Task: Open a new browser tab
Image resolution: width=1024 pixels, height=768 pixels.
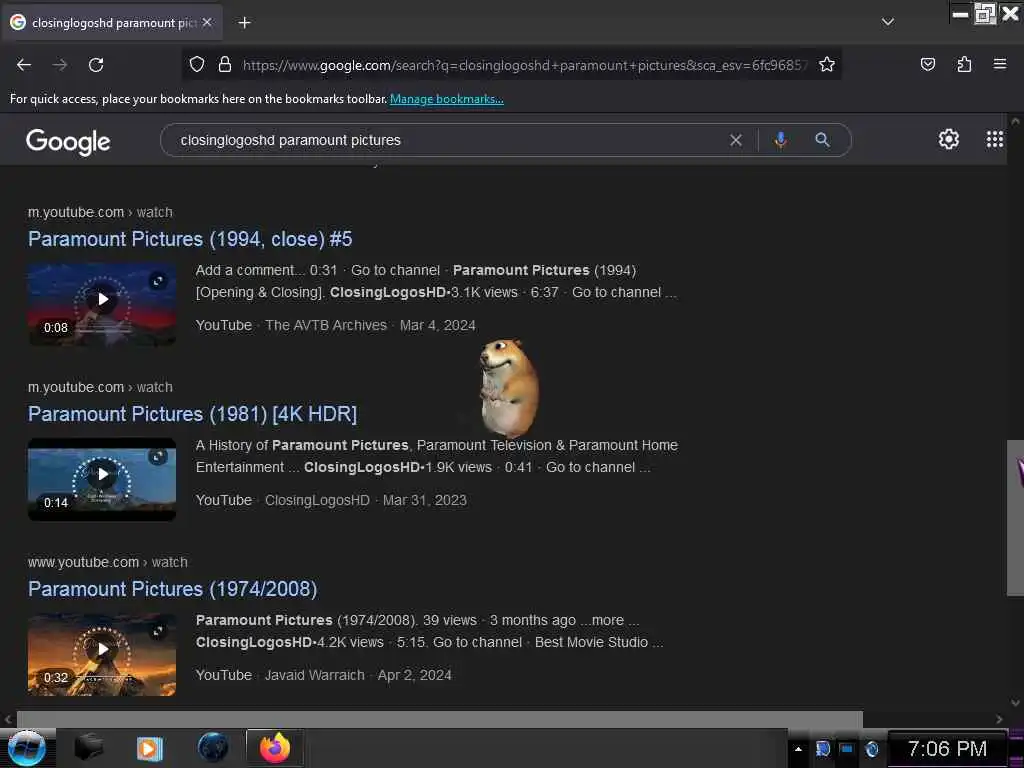Action: pos(244,23)
